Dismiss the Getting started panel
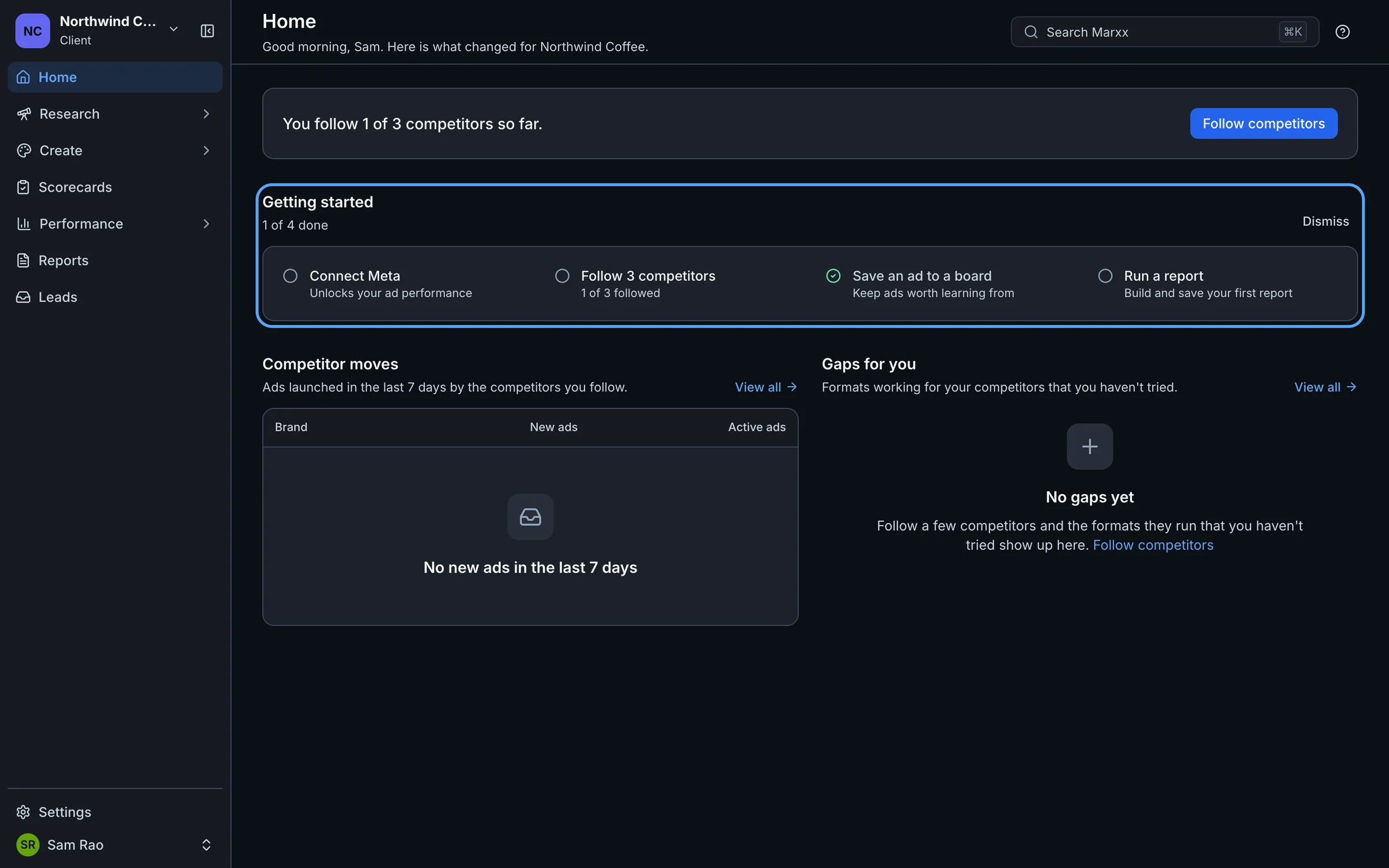Viewport: 1389px width, 868px height. [x=1325, y=222]
